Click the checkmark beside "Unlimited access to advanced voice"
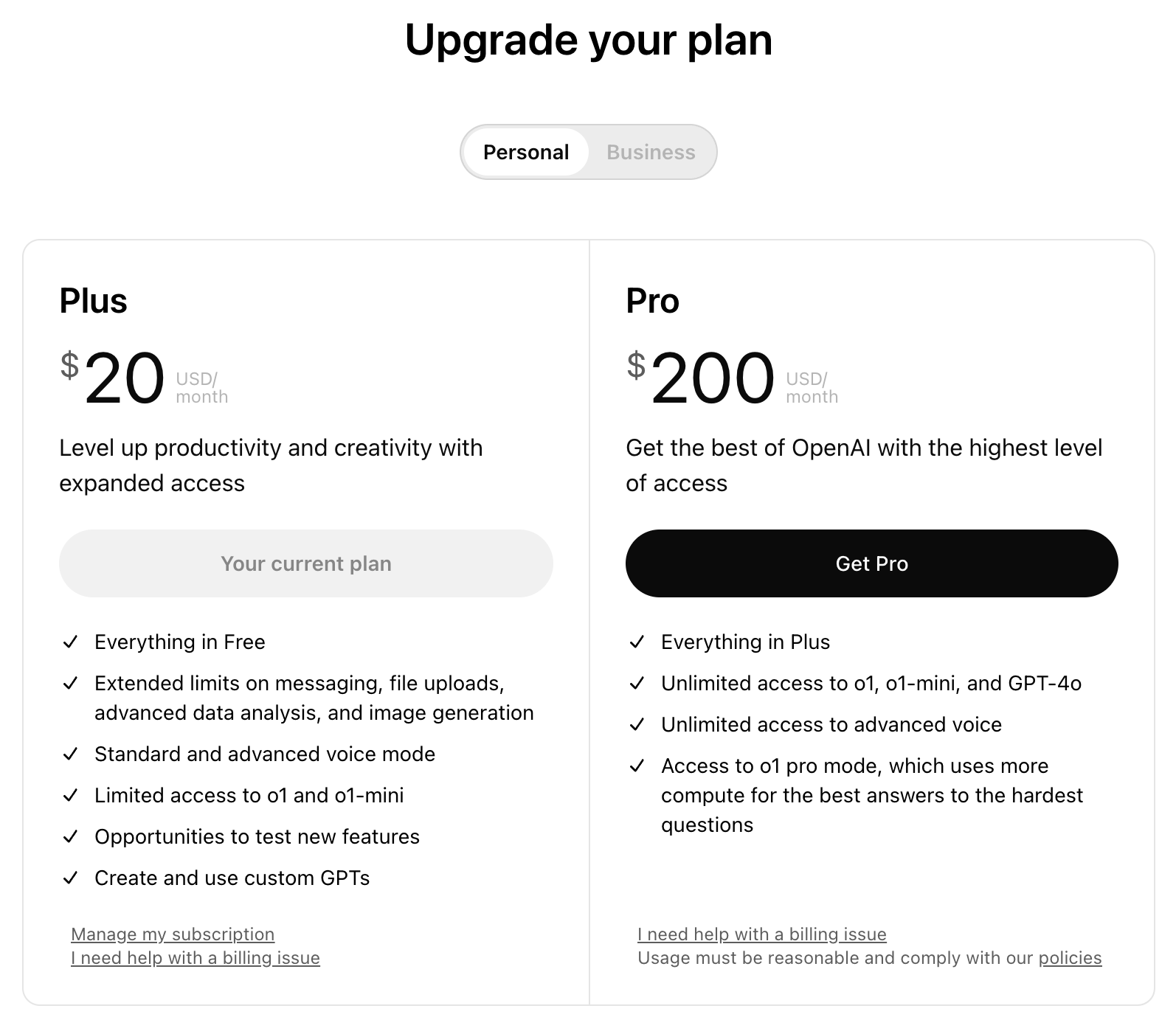1176x1031 pixels. coord(637,725)
